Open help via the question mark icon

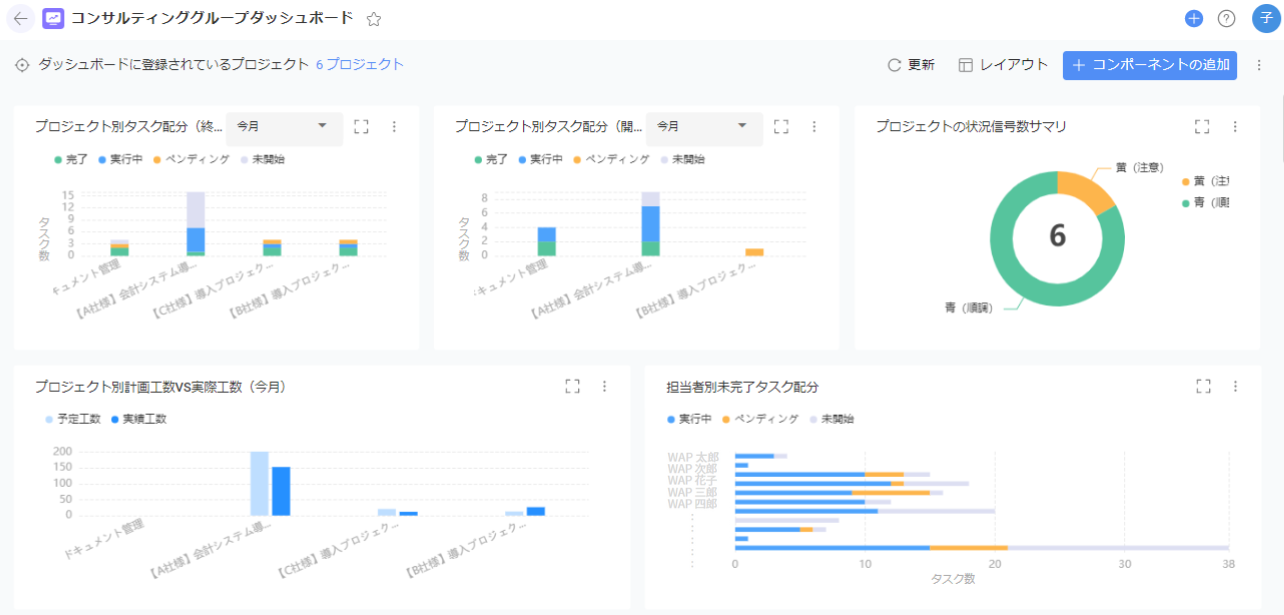[x=1226, y=19]
